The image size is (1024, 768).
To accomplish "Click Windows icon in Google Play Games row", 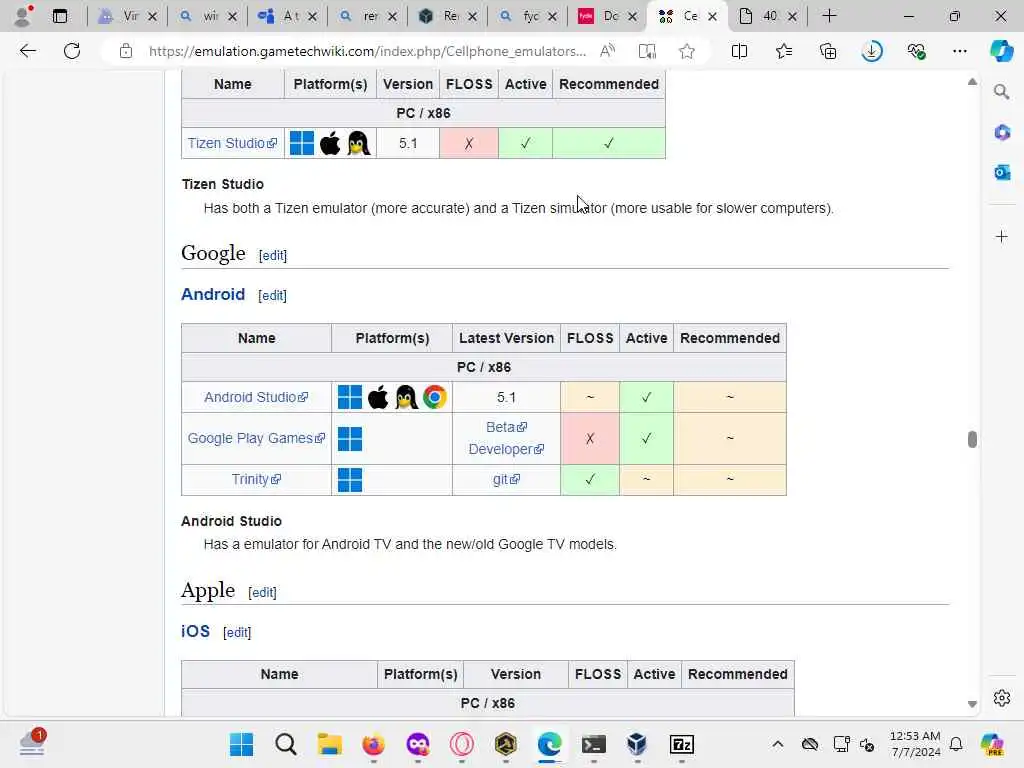I will coord(349,439).
